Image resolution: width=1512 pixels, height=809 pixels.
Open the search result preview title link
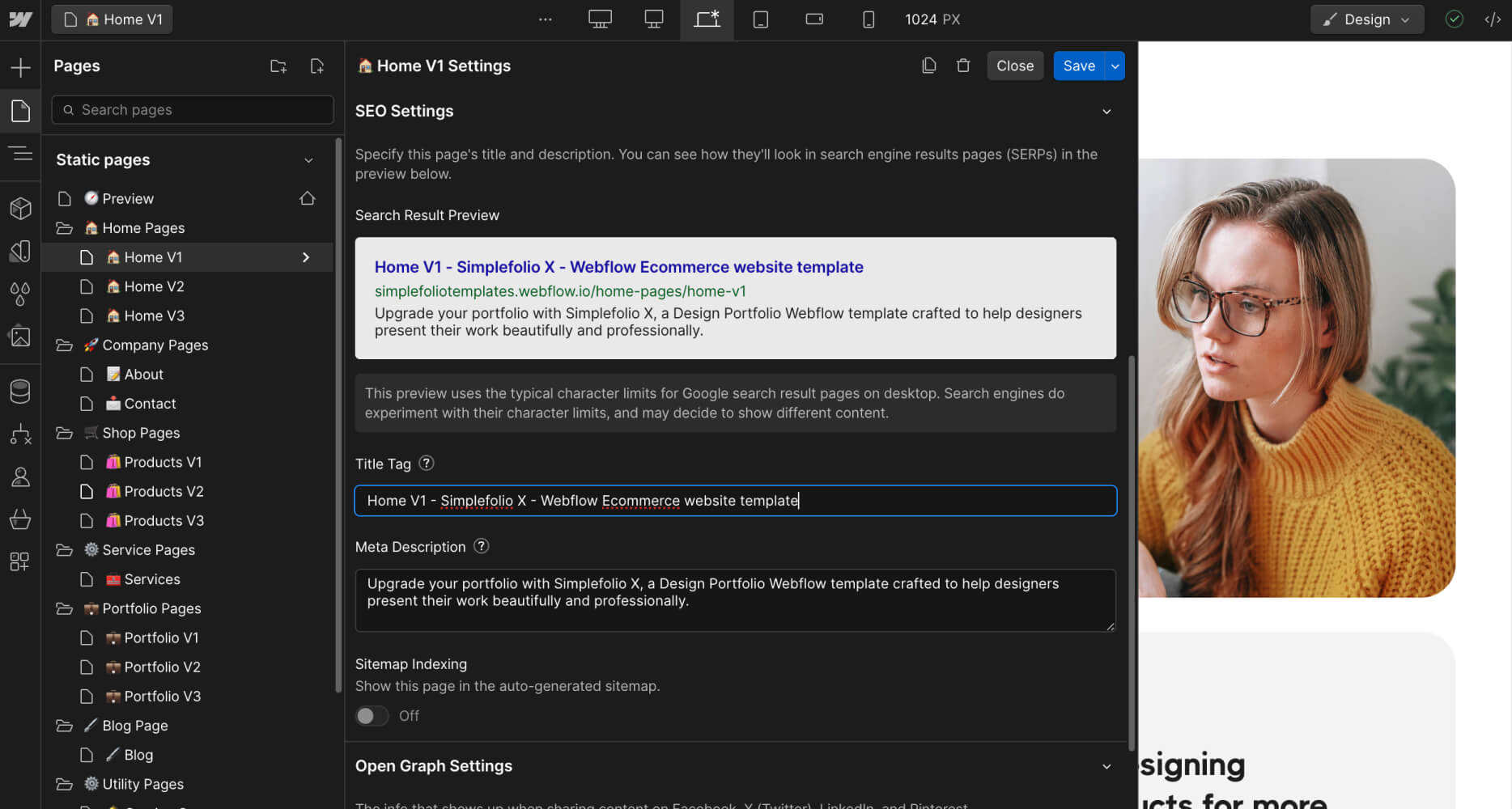tap(618, 267)
